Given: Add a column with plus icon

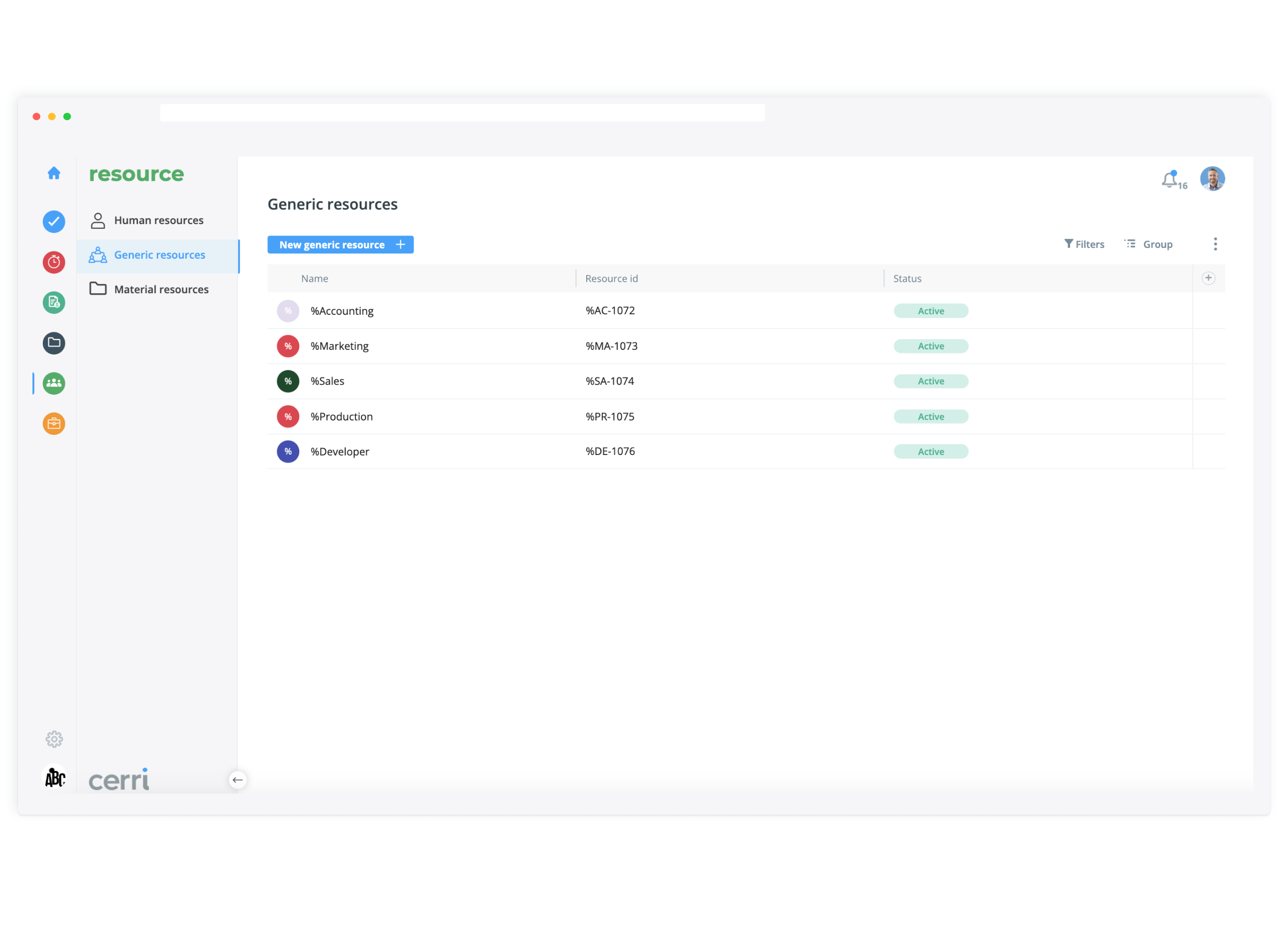Looking at the screenshot, I should (1209, 279).
